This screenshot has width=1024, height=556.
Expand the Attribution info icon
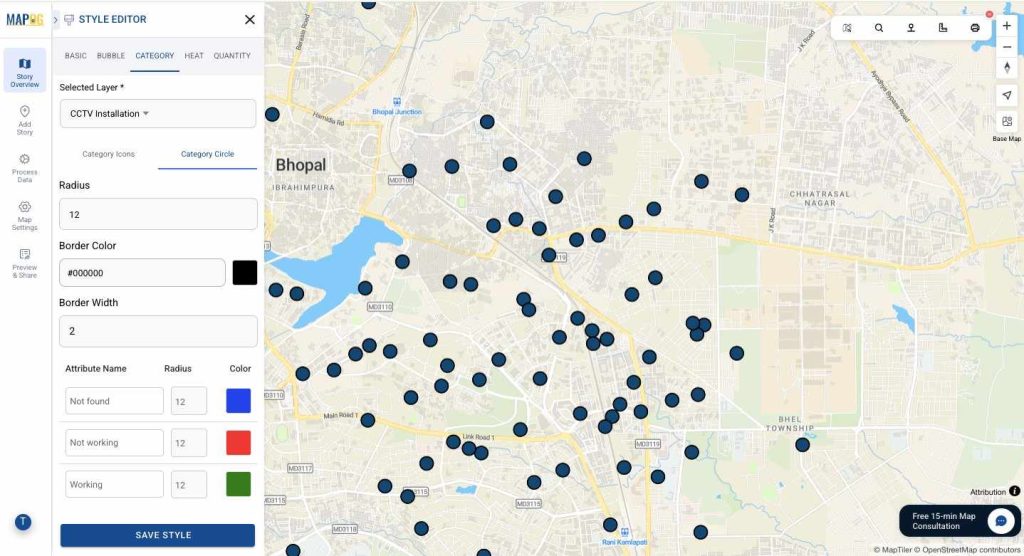tap(1015, 492)
